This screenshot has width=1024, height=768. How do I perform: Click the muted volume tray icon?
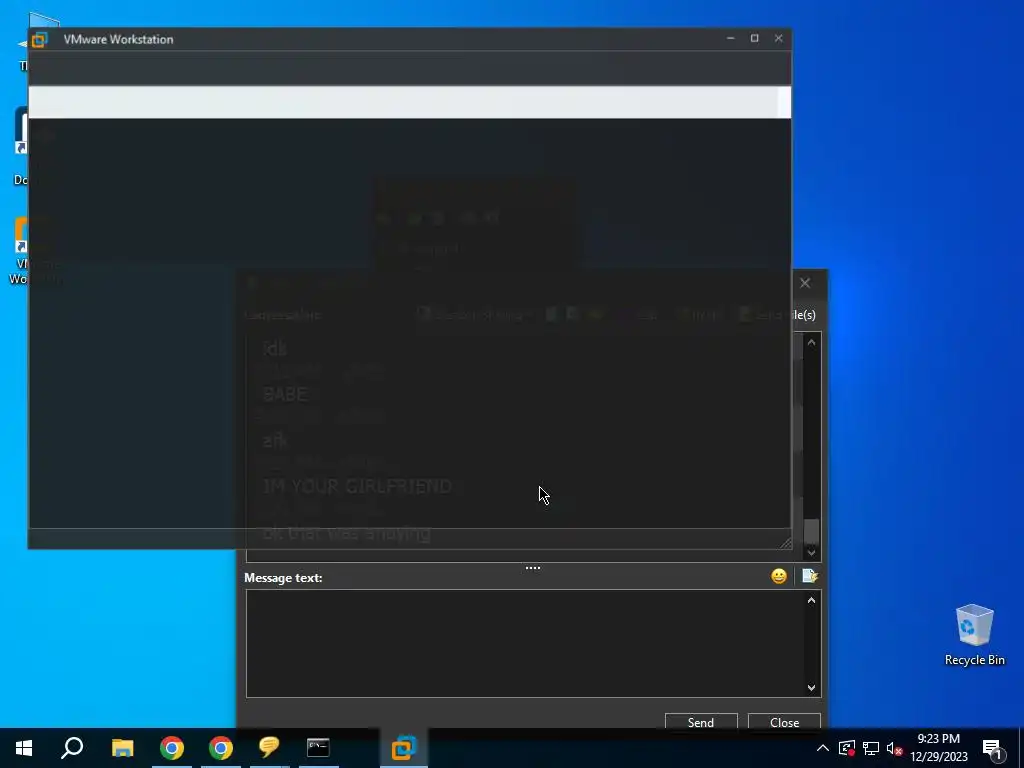tap(894, 748)
